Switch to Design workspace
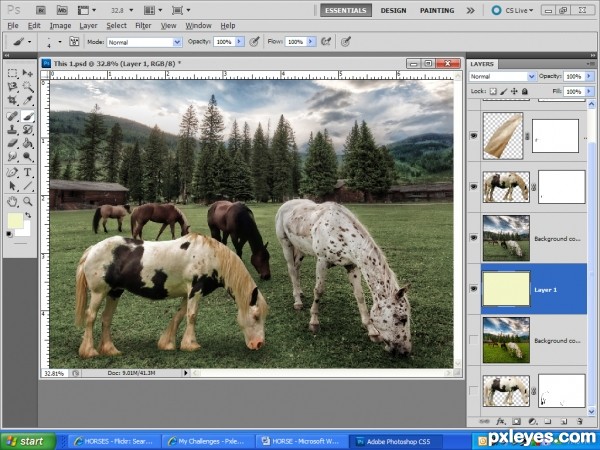 pyautogui.click(x=393, y=10)
